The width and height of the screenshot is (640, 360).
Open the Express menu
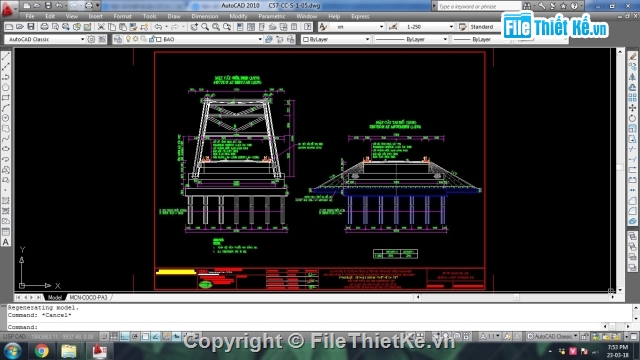click(360, 16)
